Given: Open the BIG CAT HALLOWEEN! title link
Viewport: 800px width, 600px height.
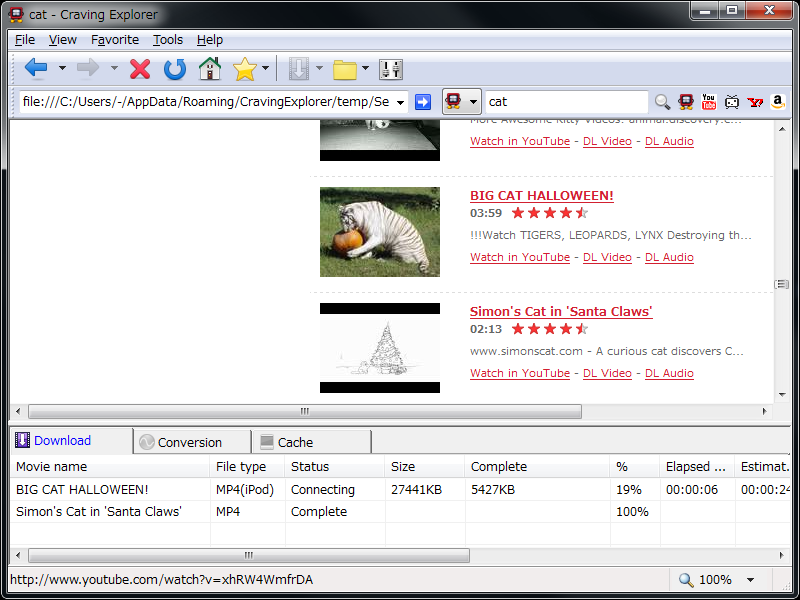Looking at the screenshot, I should point(542,195).
